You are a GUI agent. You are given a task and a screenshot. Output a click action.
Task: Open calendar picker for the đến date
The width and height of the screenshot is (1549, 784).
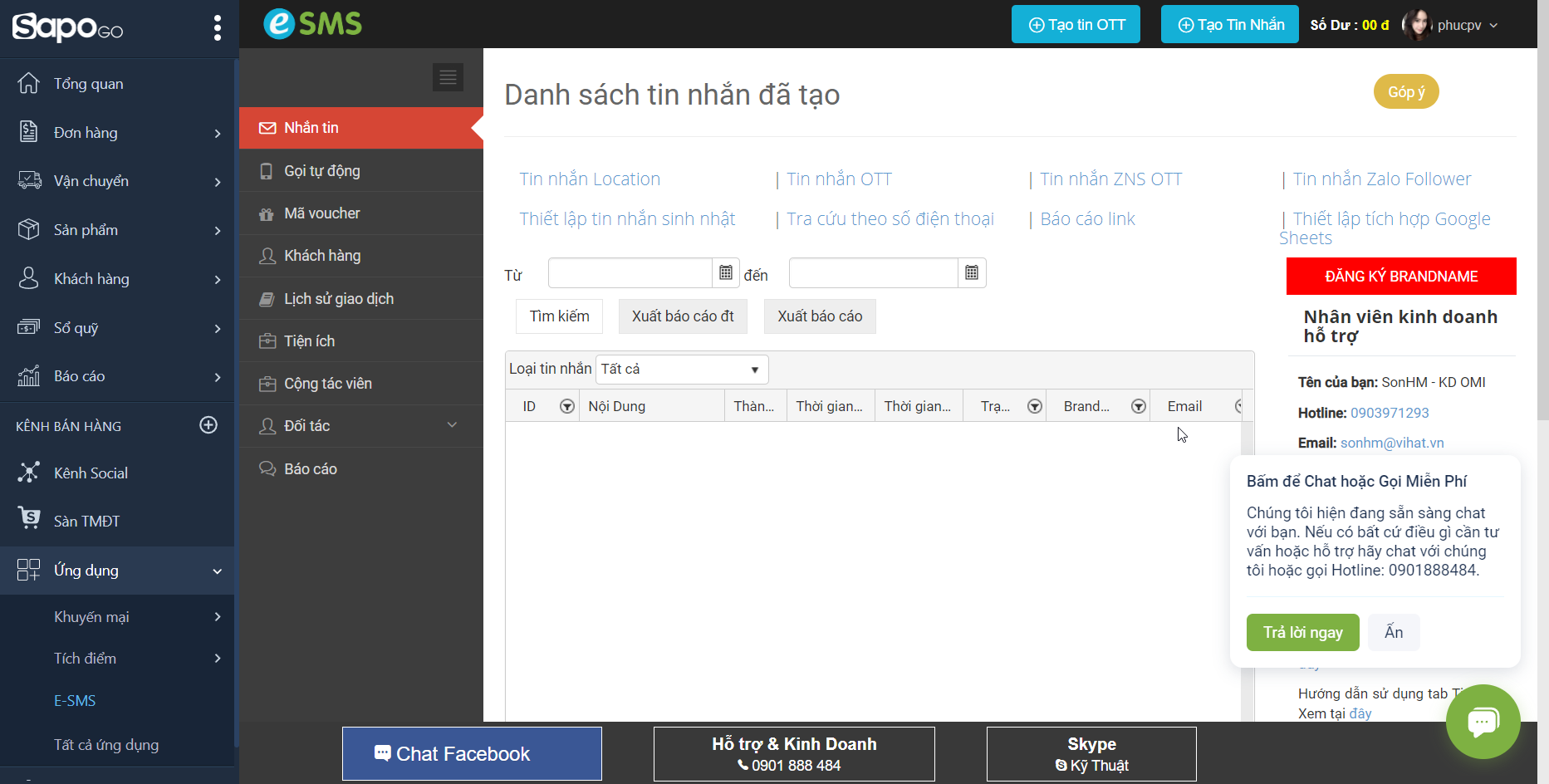pos(971,273)
